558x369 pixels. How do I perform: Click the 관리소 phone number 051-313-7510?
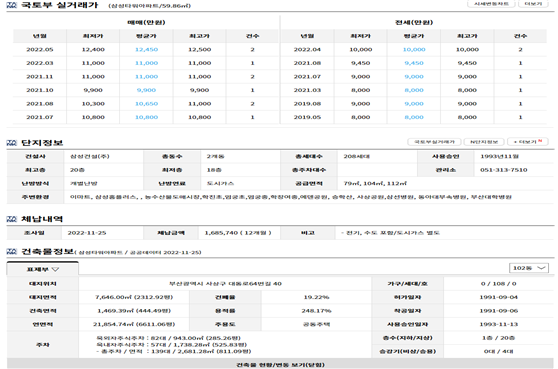[x=504, y=170]
